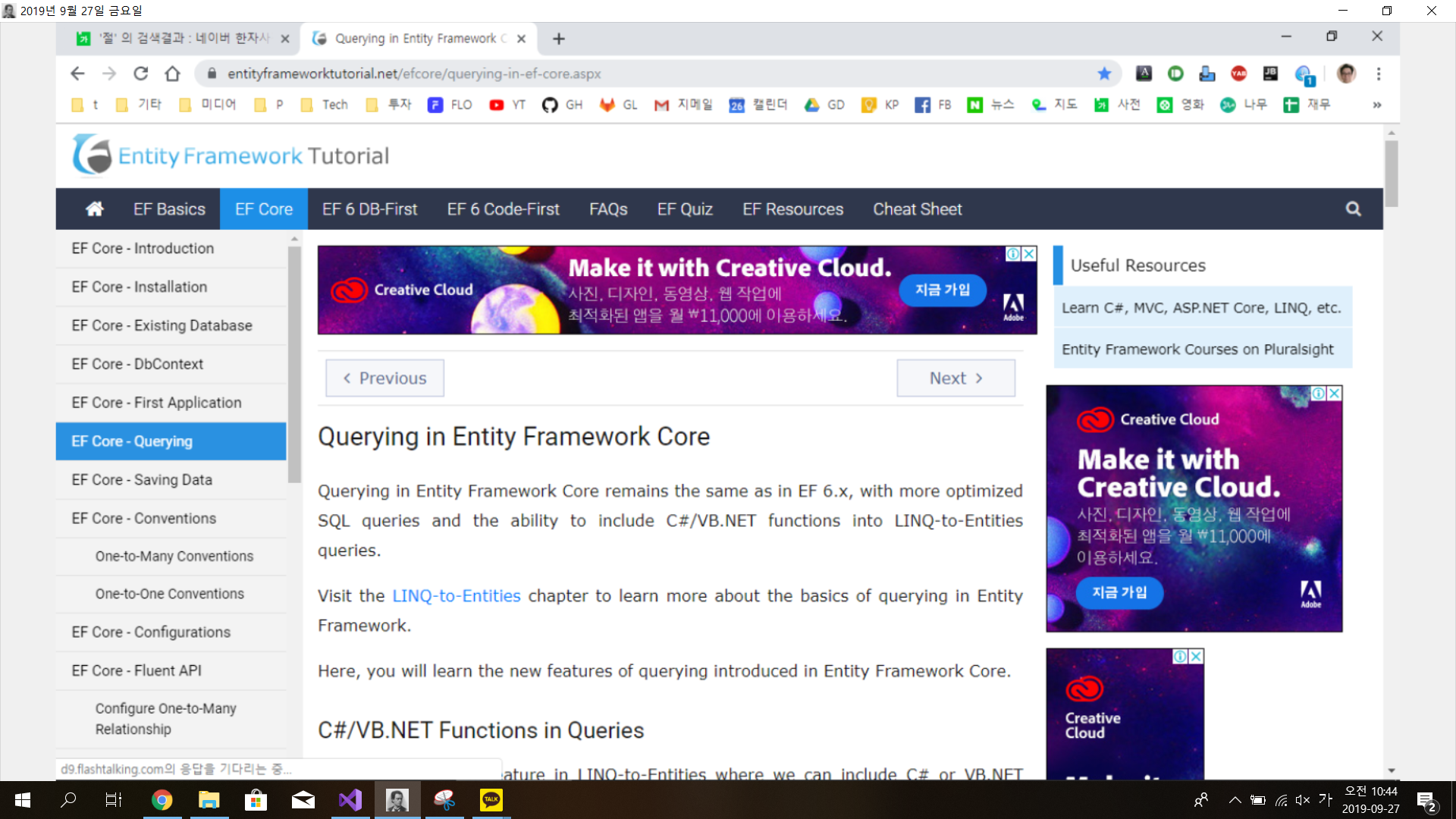This screenshot has width=1456, height=819.
Task: Follow the LINQ-to-Entities link
Action: tap(456, 595)
